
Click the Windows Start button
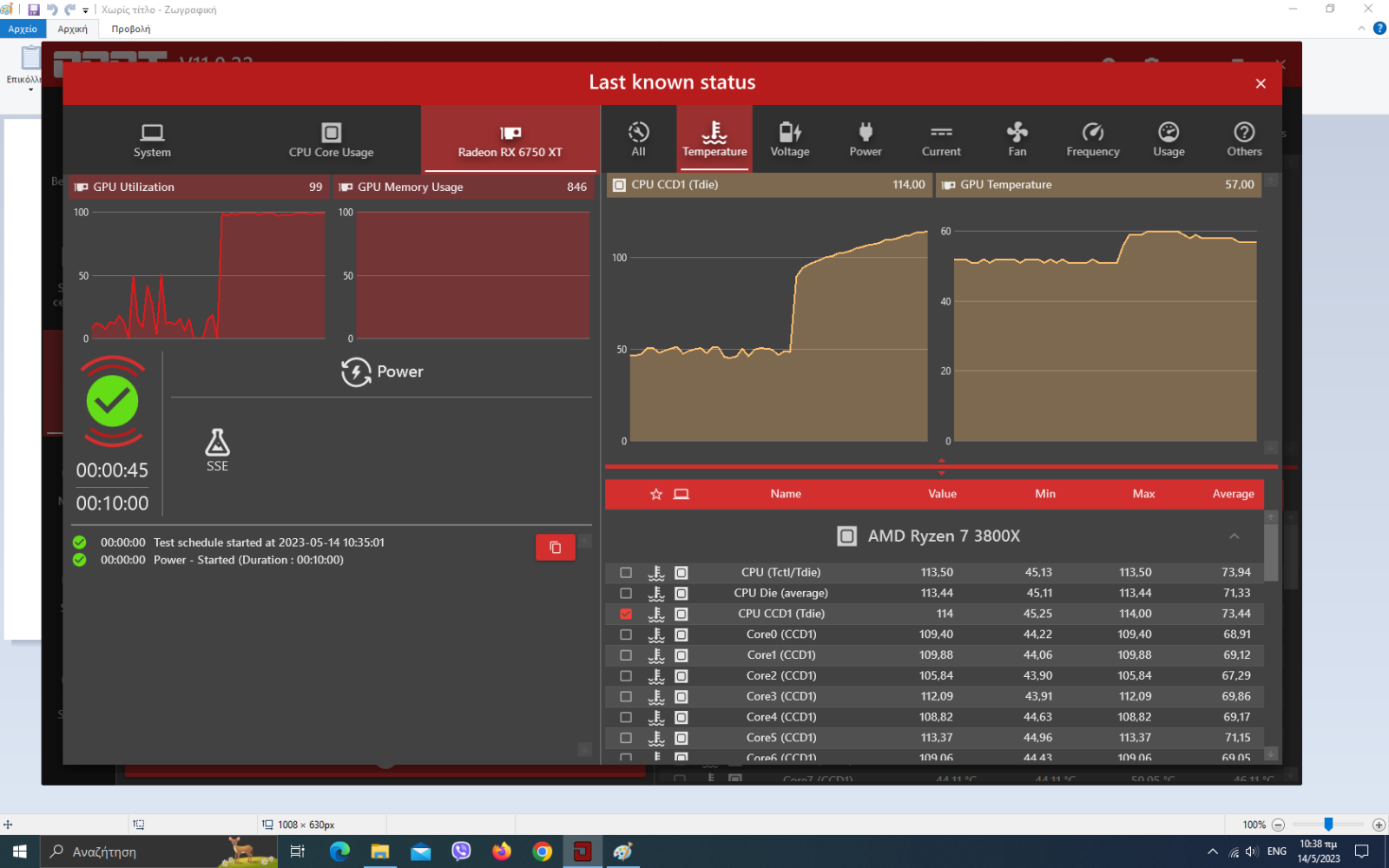click(20, 852)
